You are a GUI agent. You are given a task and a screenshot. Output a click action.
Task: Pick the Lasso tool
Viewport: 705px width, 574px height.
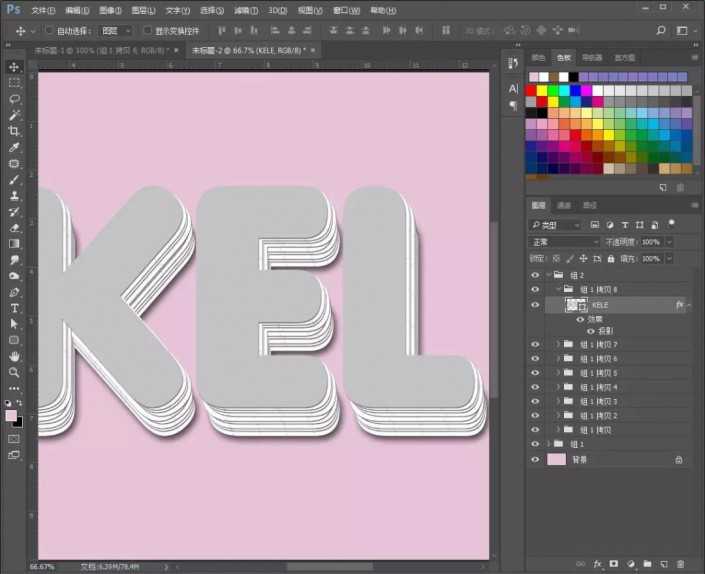(14, 99)
